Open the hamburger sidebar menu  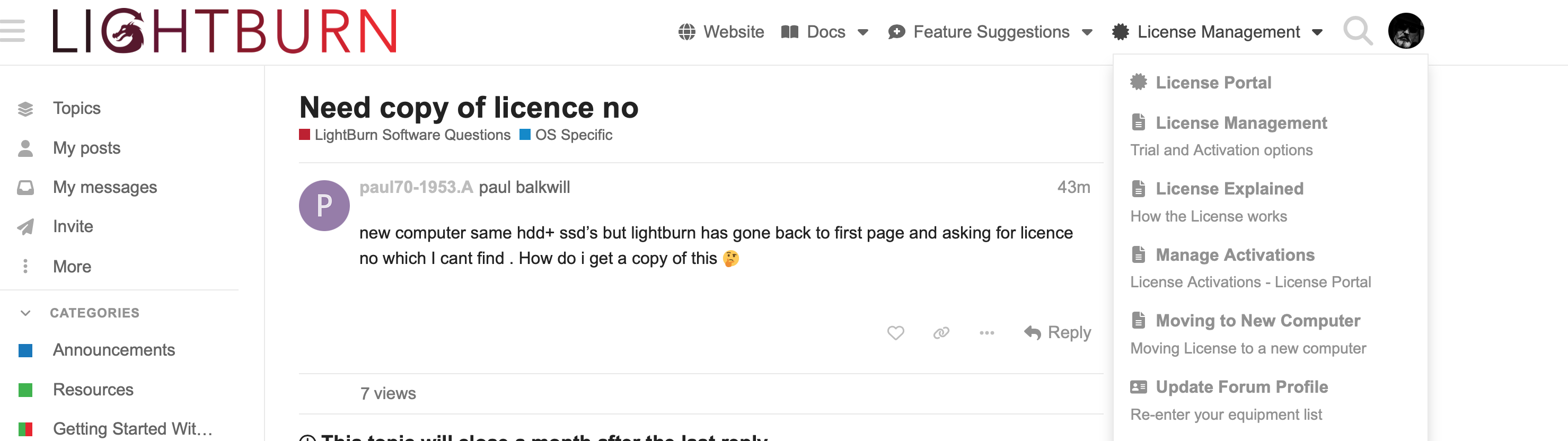(x=12, y=30)
